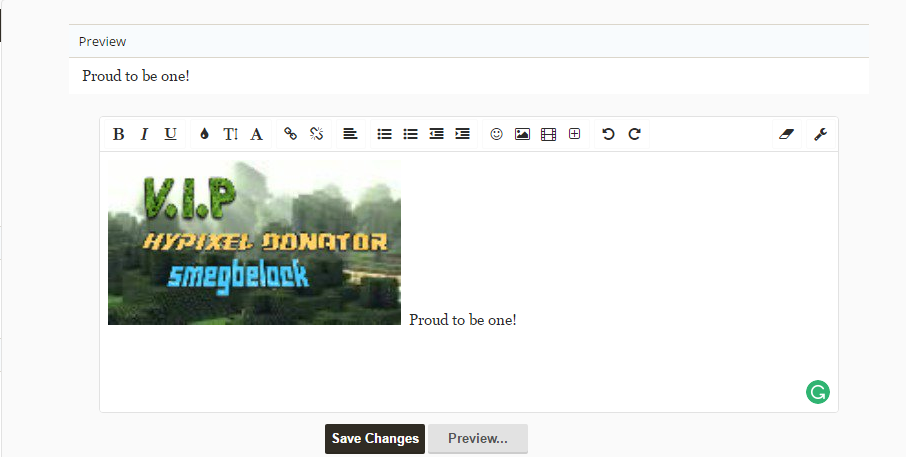Open Grammarly green badge
The height and width of the screenshot is (457, 906).
[x=818, y=392]
